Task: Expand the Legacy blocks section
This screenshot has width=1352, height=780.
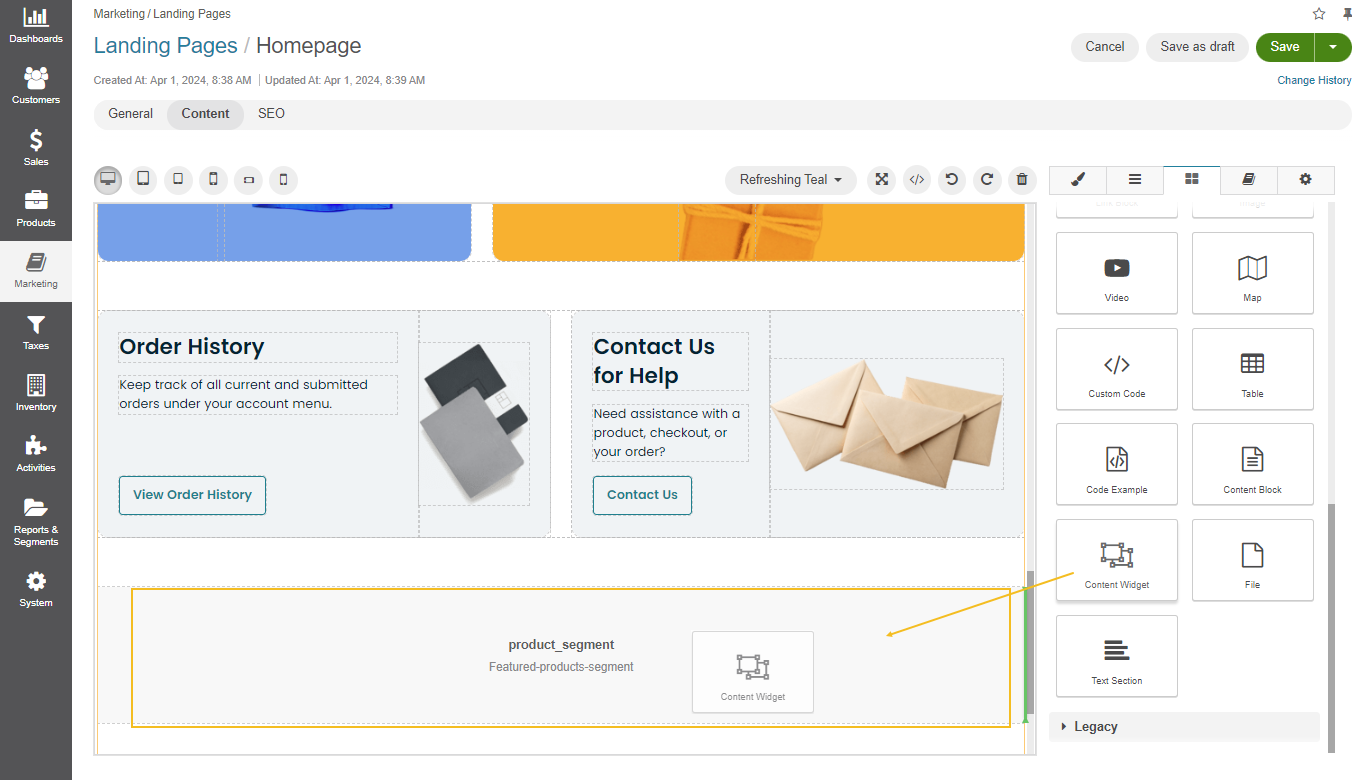Action: pos(1185,727)
